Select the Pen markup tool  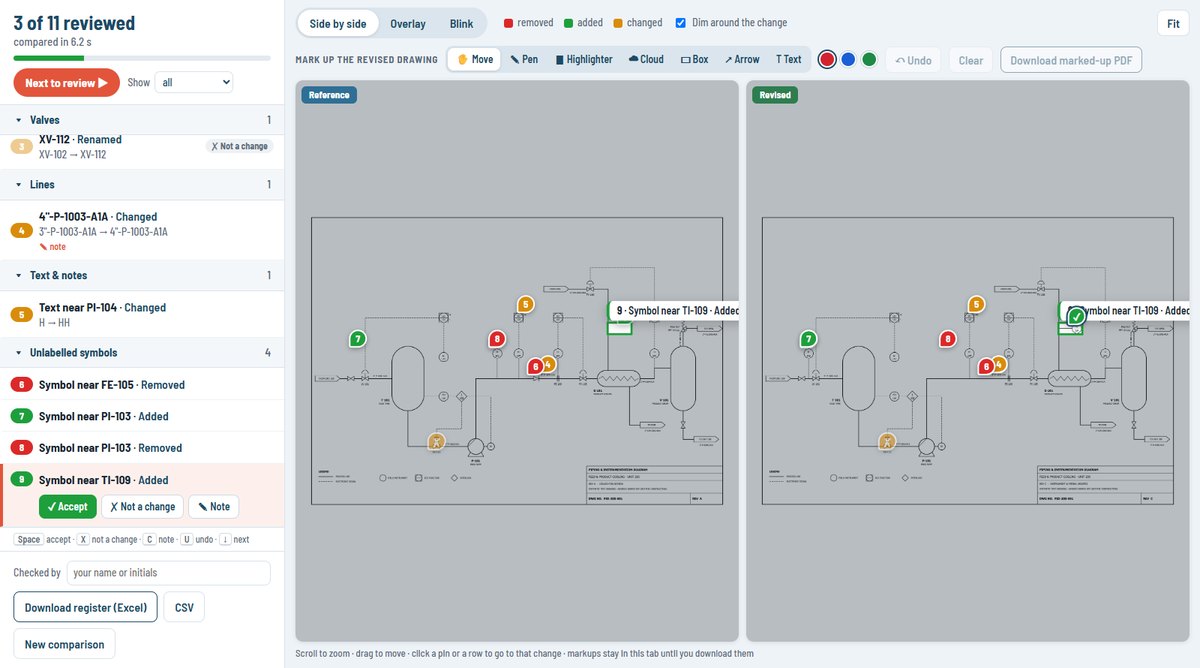[x=524, y=59]
